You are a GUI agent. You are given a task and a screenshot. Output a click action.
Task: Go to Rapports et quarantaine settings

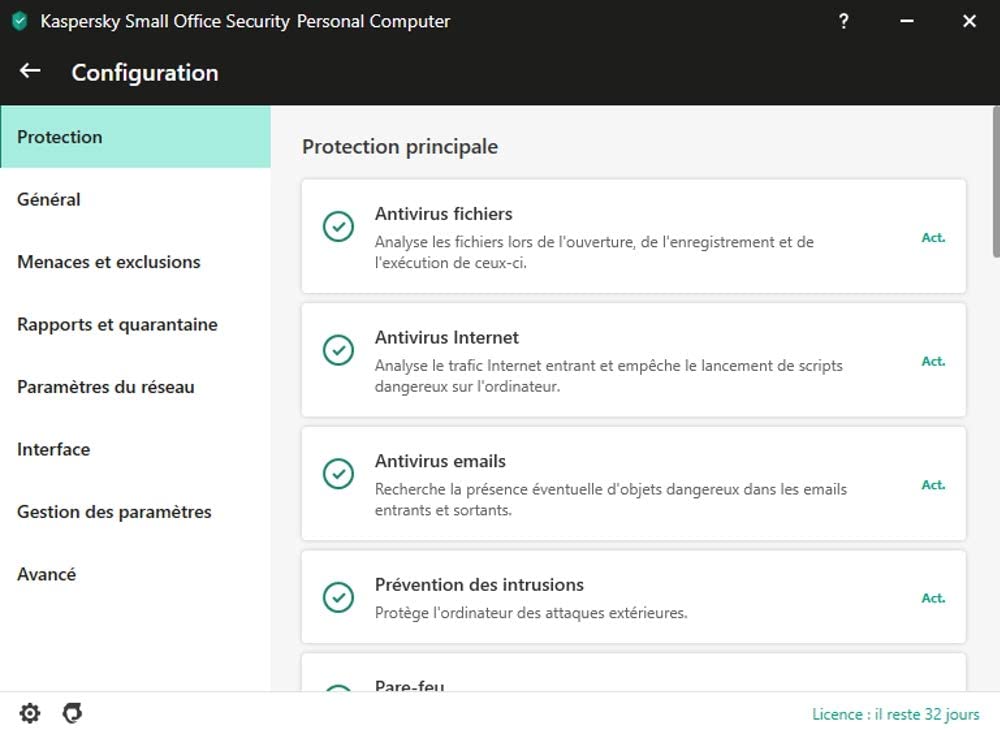(x=117, y=325)
